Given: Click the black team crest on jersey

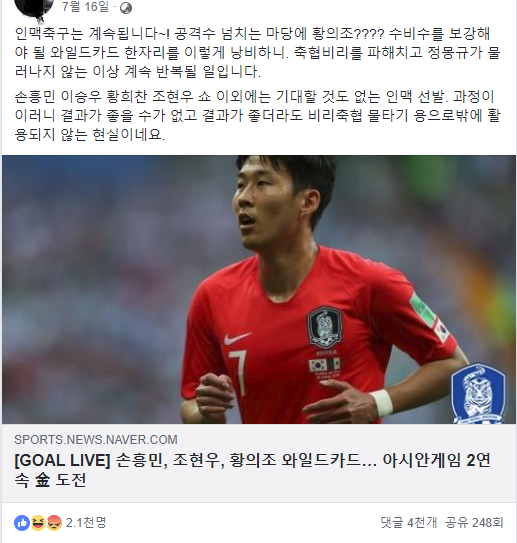Looking at the screenshot, I should click(325, 328).
